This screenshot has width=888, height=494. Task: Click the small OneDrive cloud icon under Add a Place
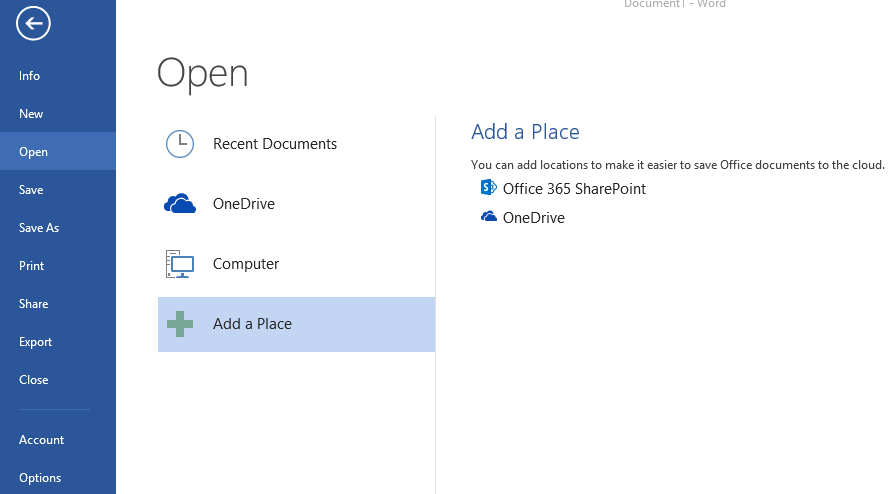click(489, 216)
